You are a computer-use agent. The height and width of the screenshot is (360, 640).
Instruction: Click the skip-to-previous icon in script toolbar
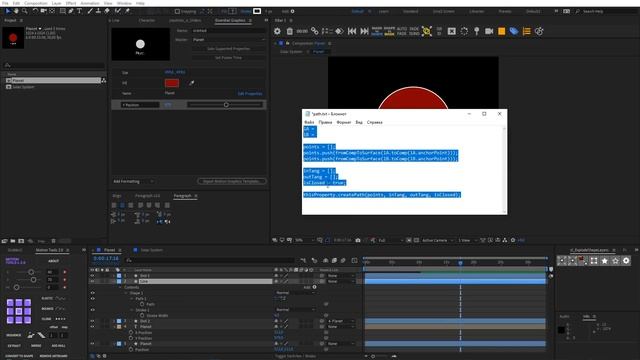tap(352, 31)
